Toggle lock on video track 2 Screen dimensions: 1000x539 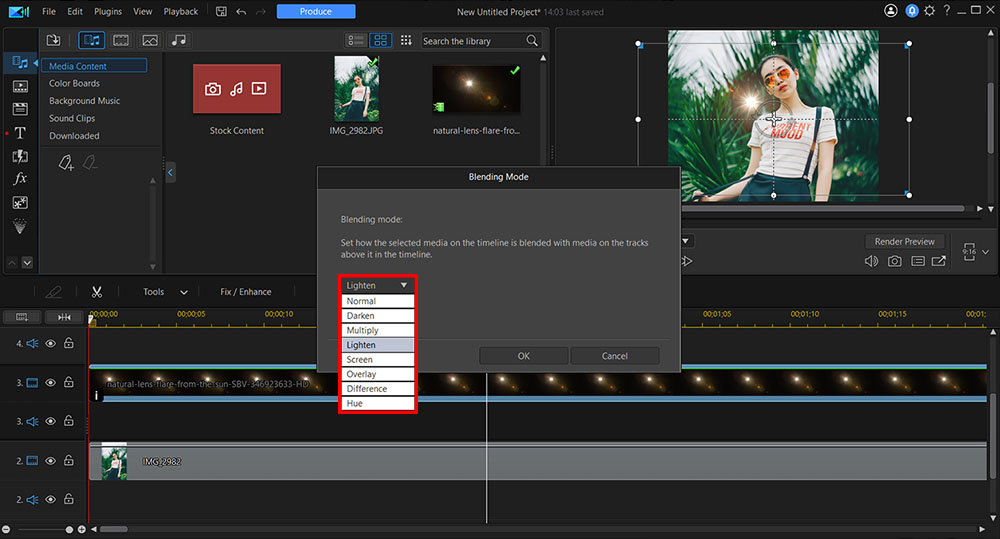69,460
